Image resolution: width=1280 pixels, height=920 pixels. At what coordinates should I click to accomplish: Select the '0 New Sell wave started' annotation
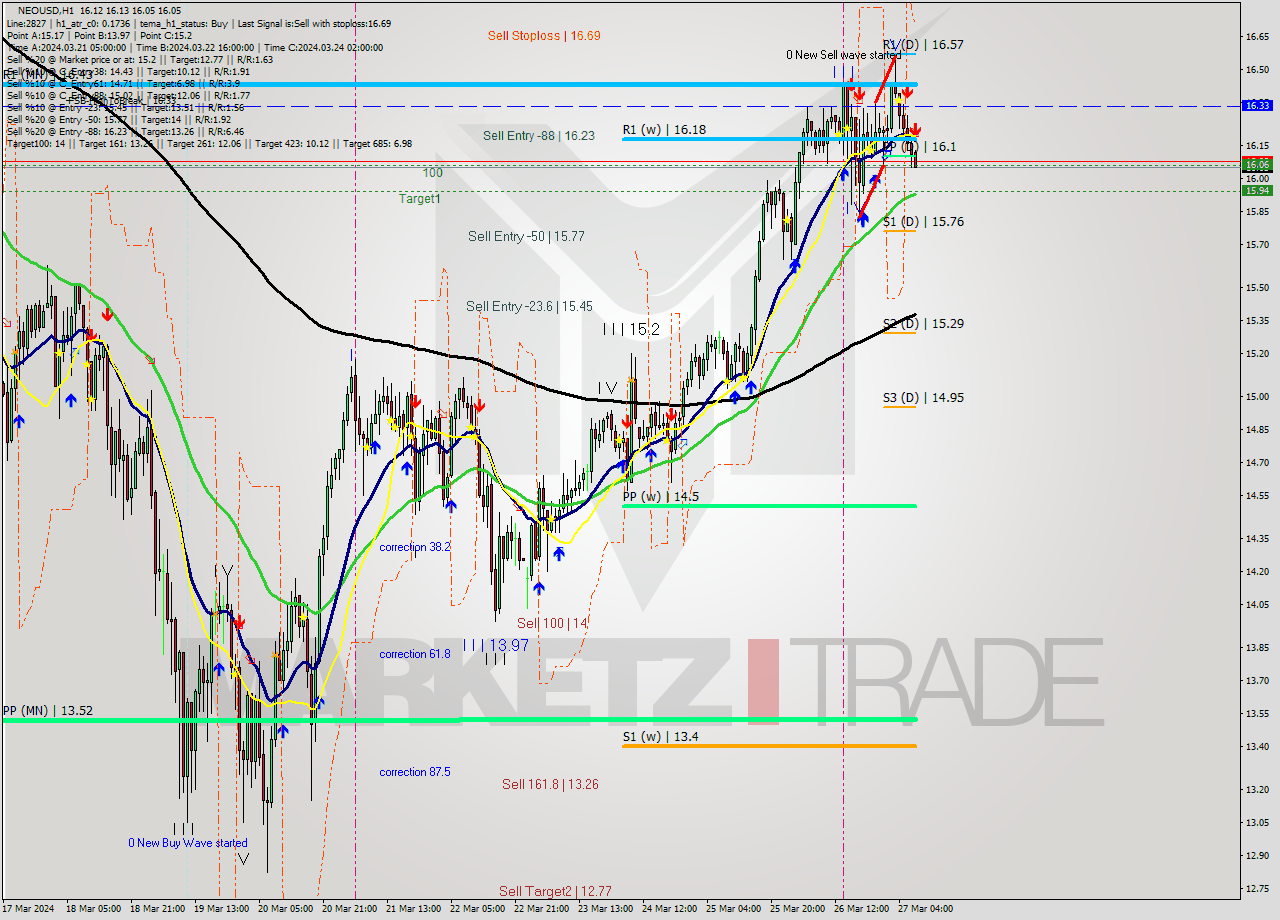(843, 55)
